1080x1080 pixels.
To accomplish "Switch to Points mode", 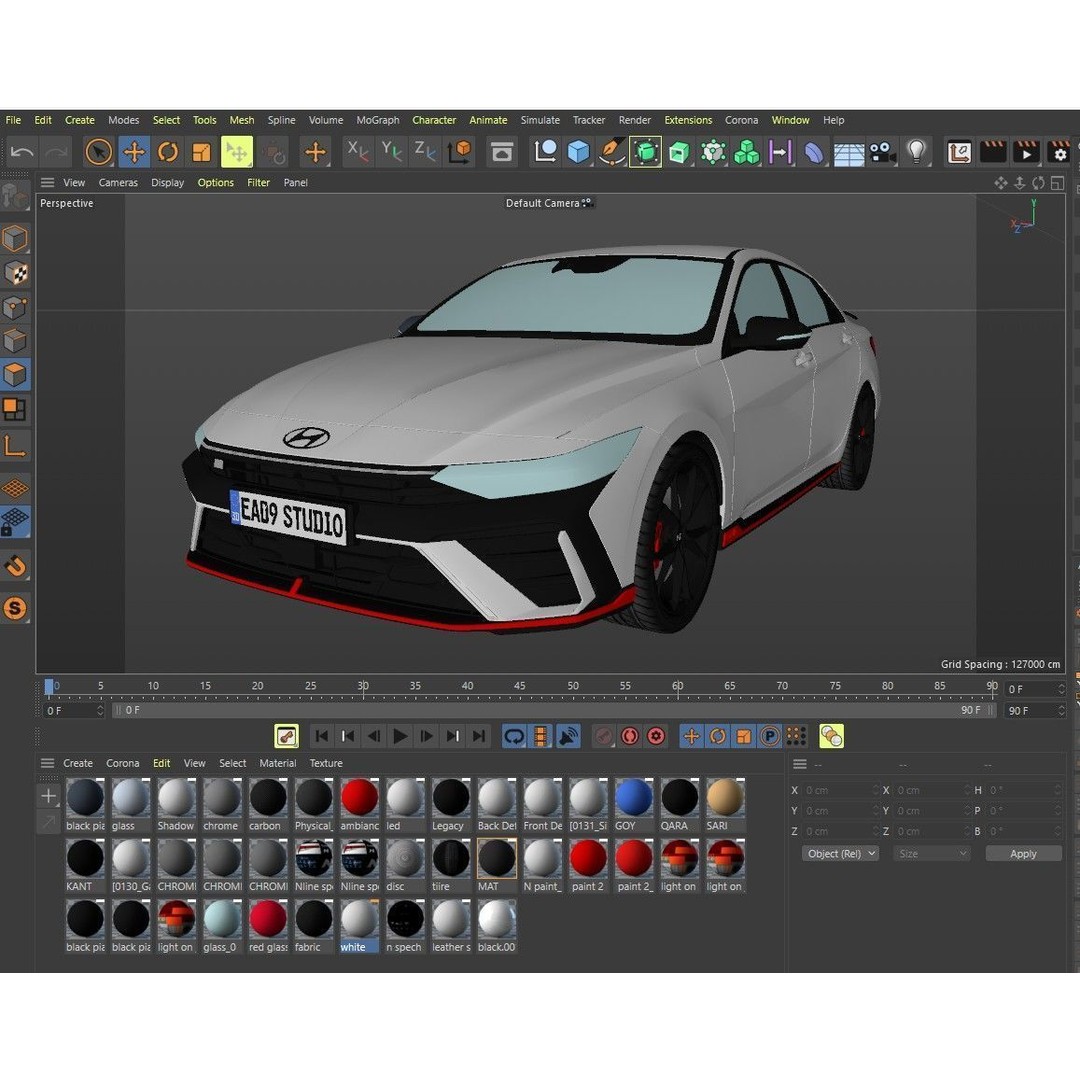I will tap(15, 307).
